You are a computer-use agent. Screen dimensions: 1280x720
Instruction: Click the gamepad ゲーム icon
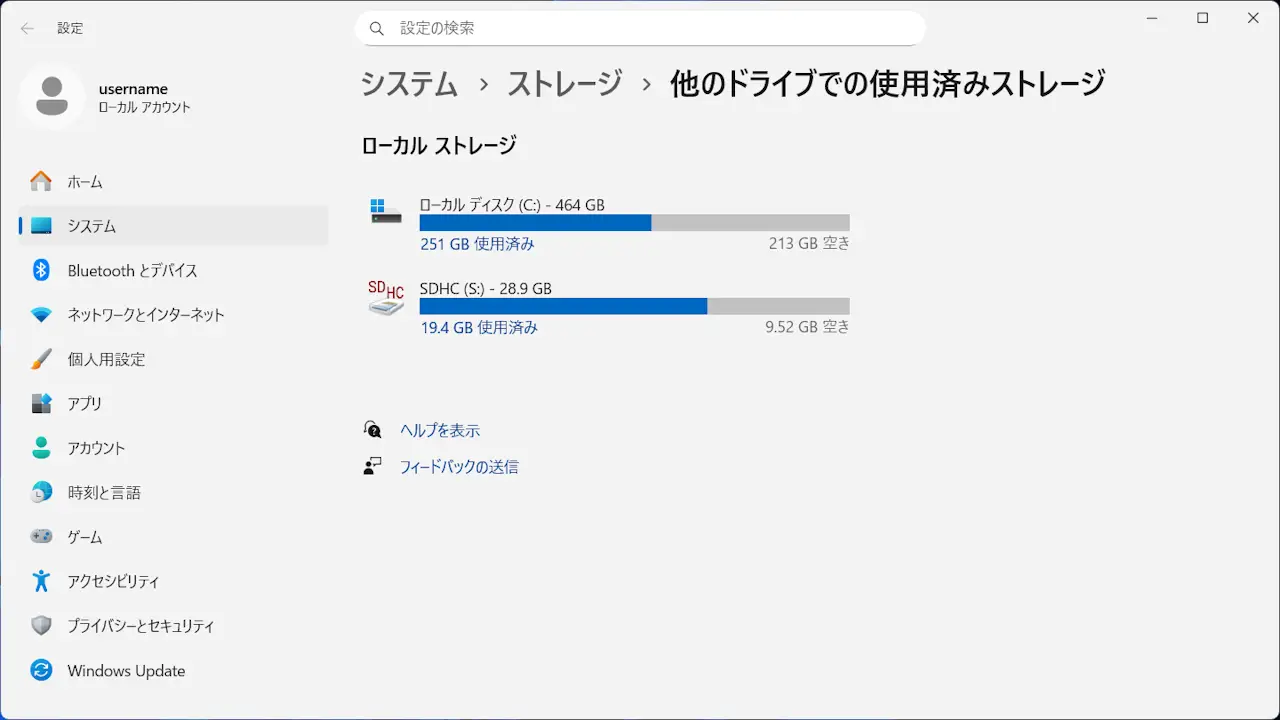[x=41, y=537]
